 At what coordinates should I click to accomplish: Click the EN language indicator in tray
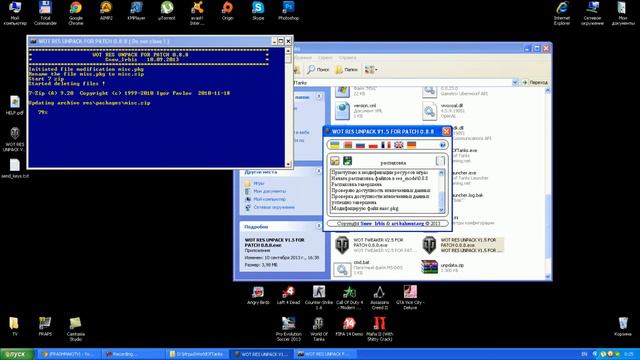[x=584, y=354]
